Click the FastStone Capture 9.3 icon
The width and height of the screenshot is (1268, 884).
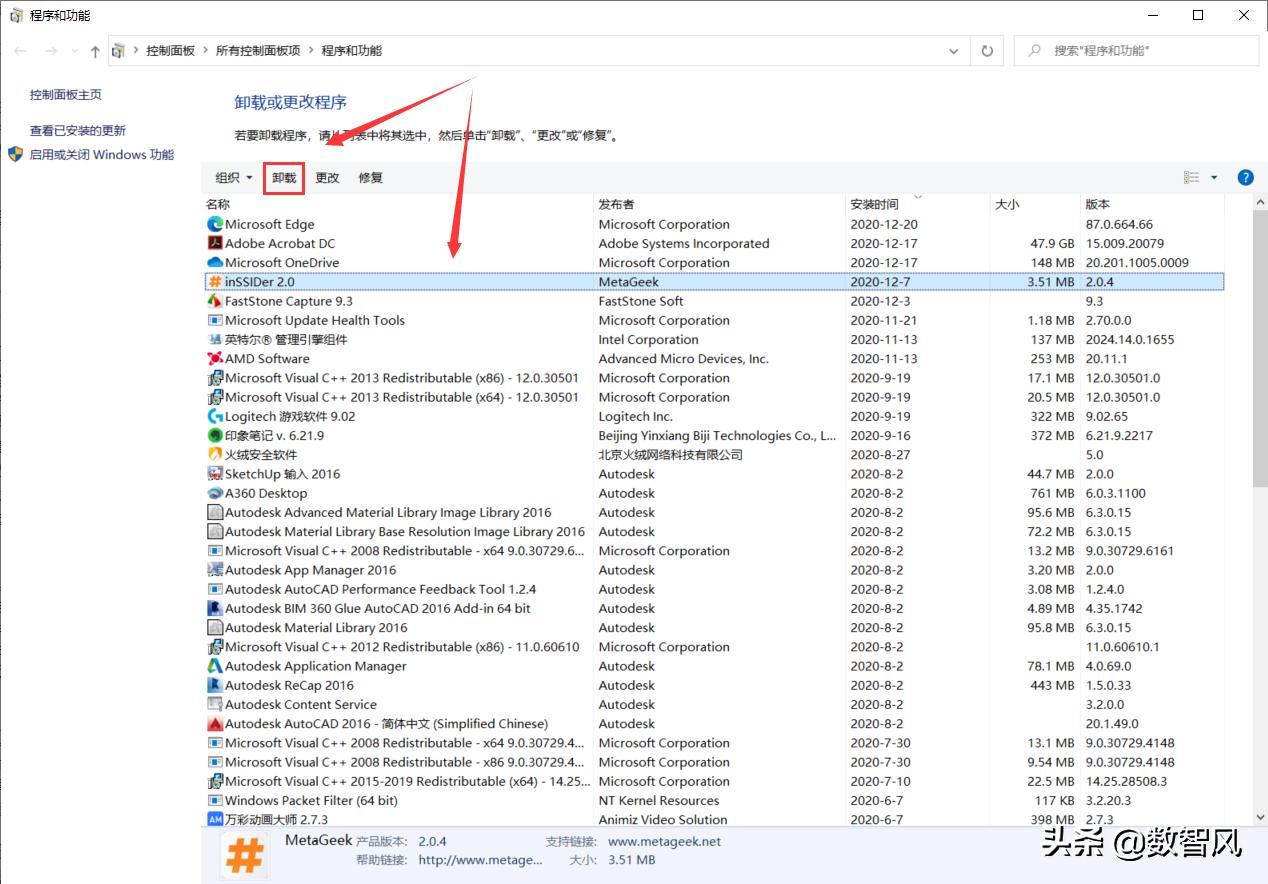coord(215,301)
